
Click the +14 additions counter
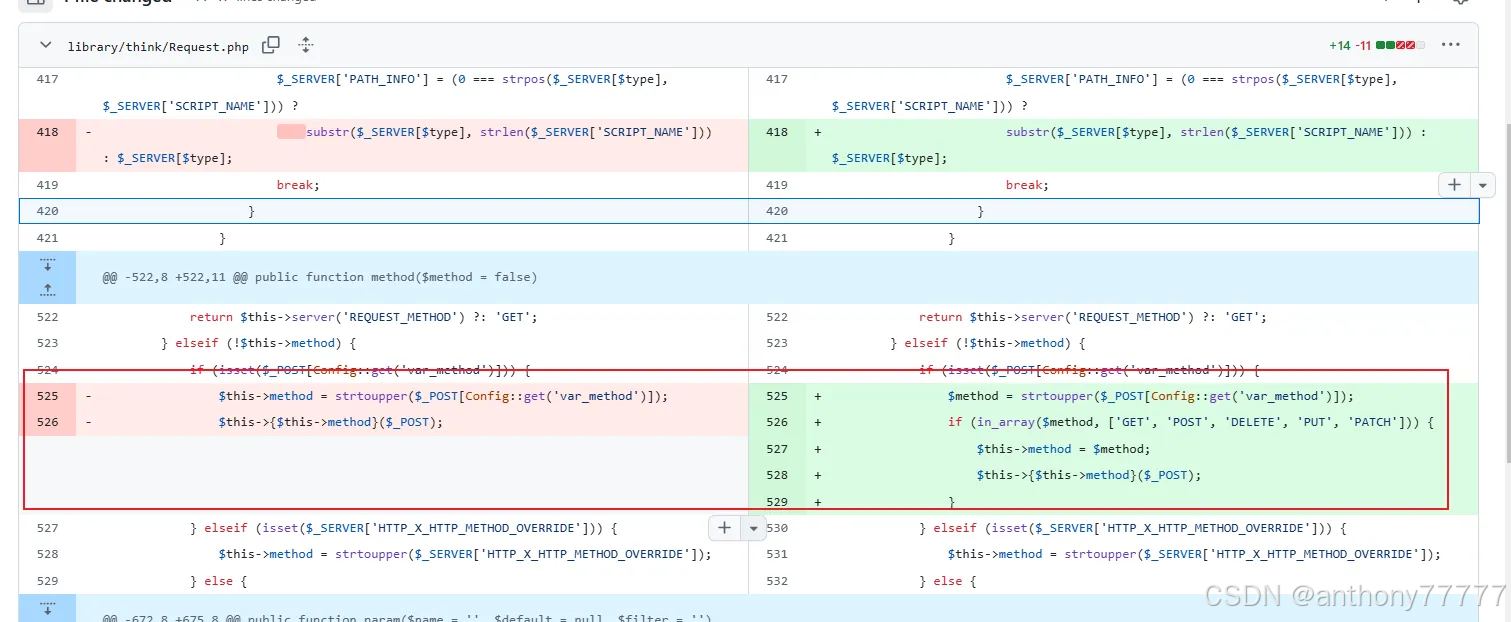1340,45
